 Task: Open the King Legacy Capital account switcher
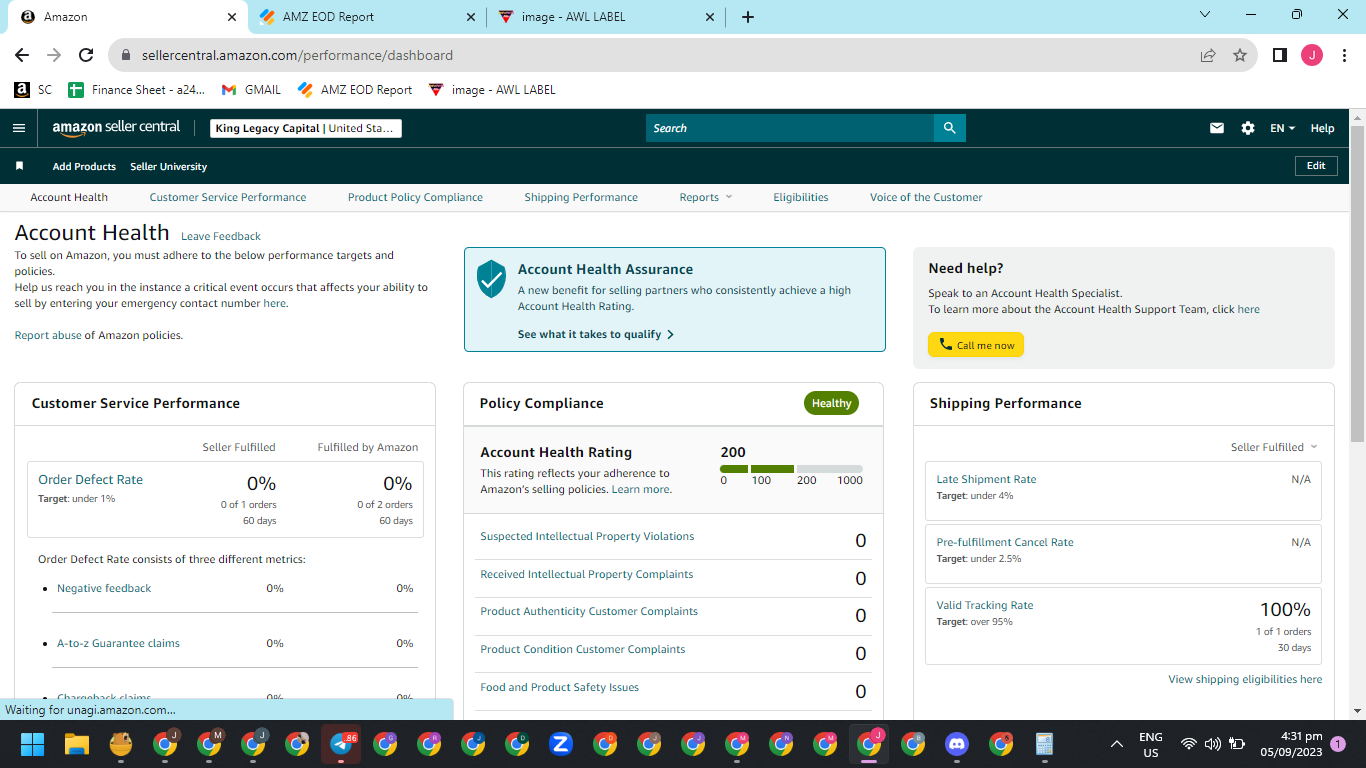pyautogui.click(x=306, y=128)
